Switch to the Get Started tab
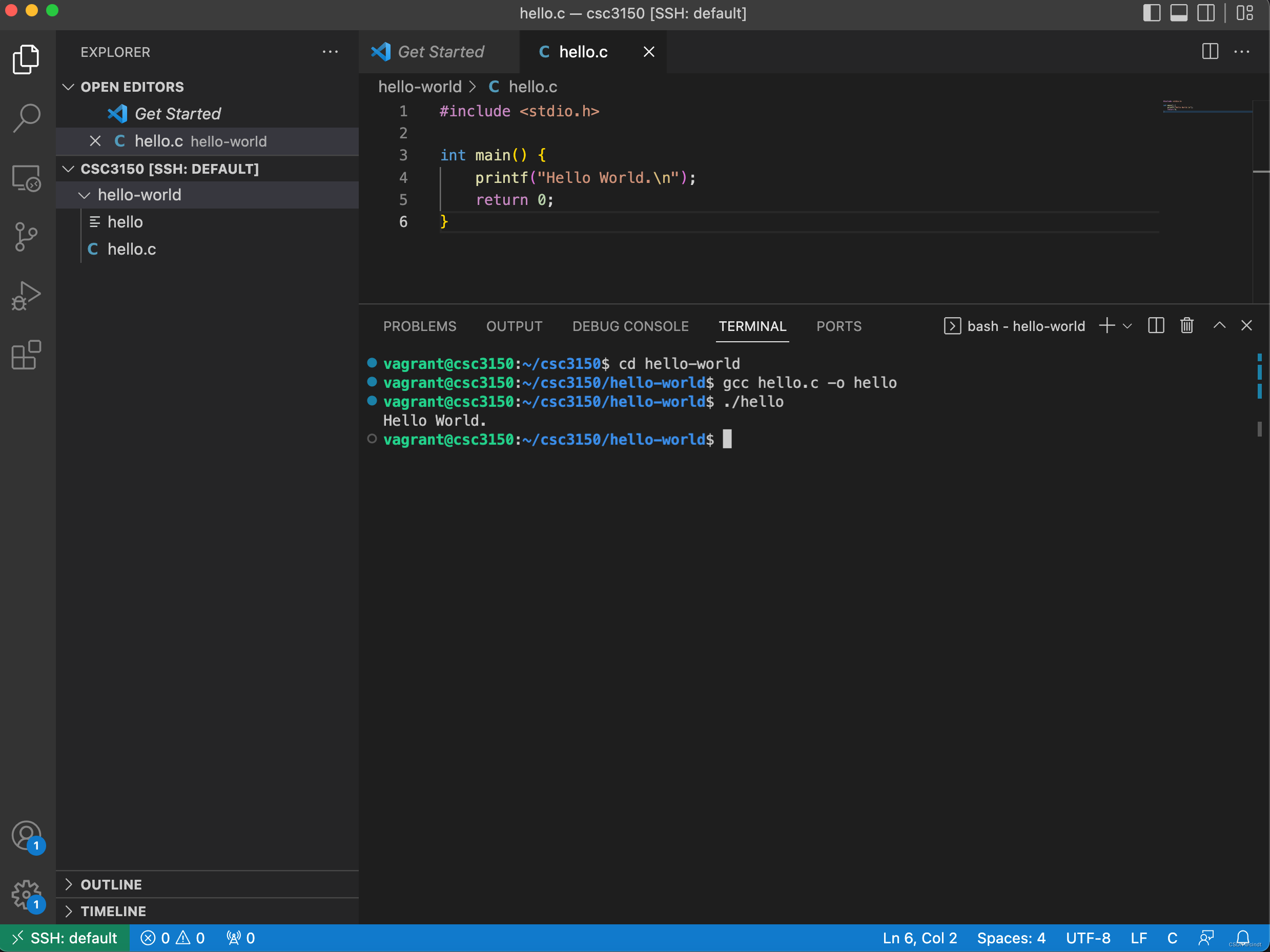The width and height of the screenshot is (1270, 952). click(x=440, y=52)
